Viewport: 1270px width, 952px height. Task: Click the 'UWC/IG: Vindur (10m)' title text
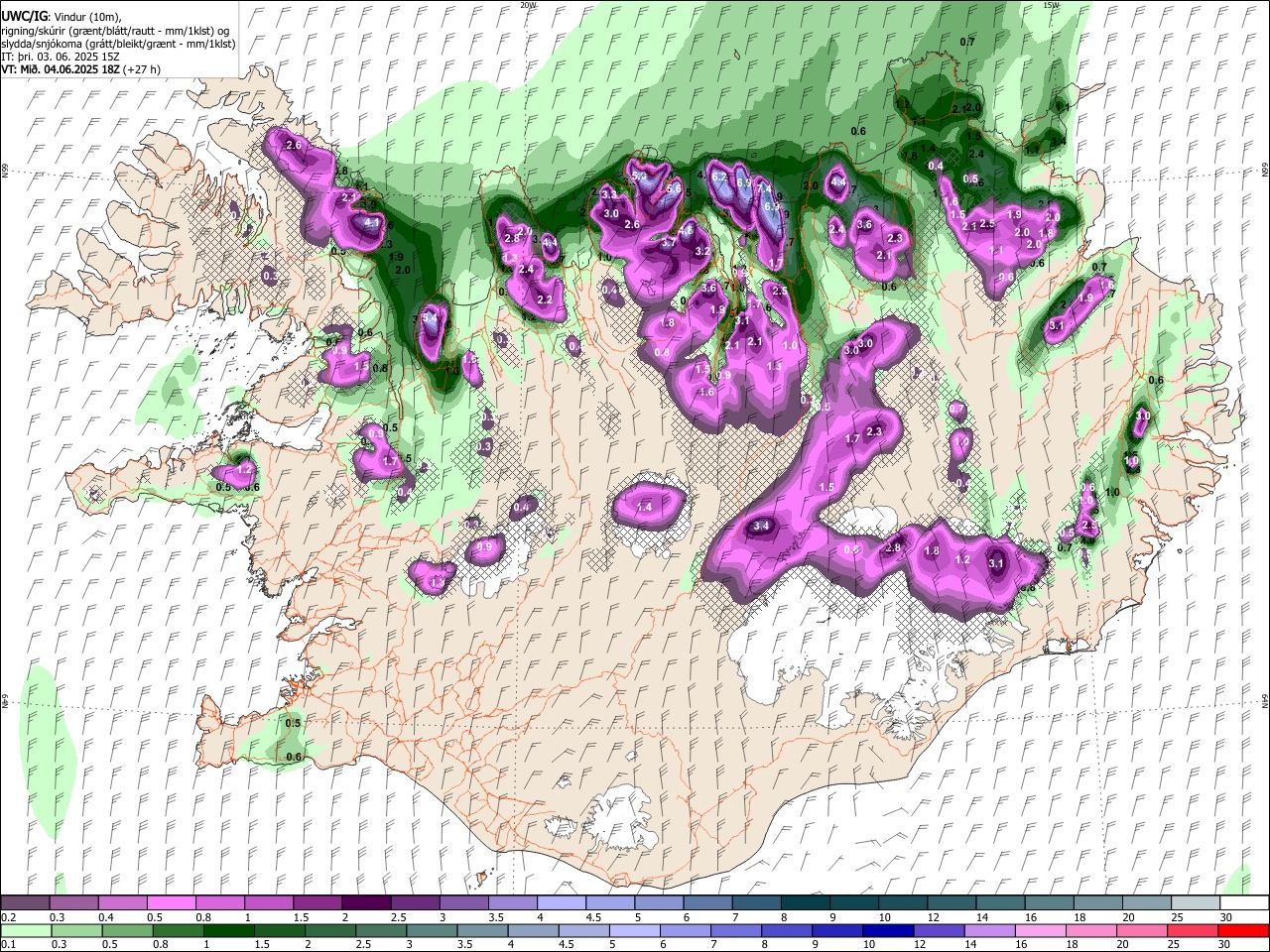point(61,17)
